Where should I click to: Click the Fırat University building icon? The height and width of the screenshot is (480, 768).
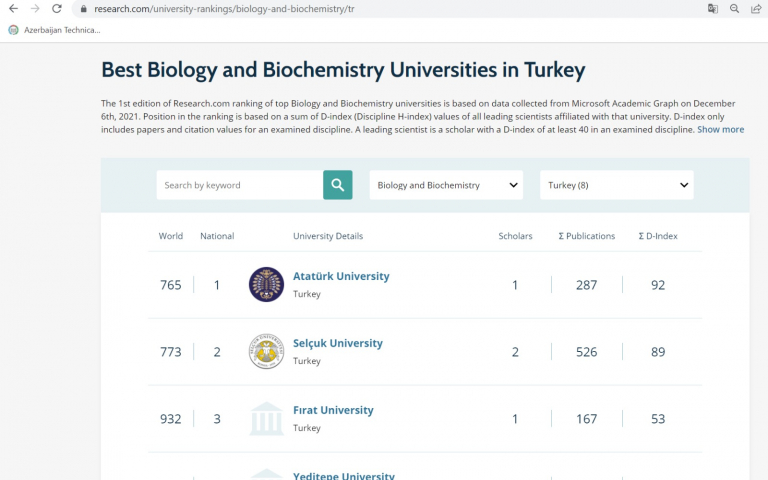[x=266, y=419]
